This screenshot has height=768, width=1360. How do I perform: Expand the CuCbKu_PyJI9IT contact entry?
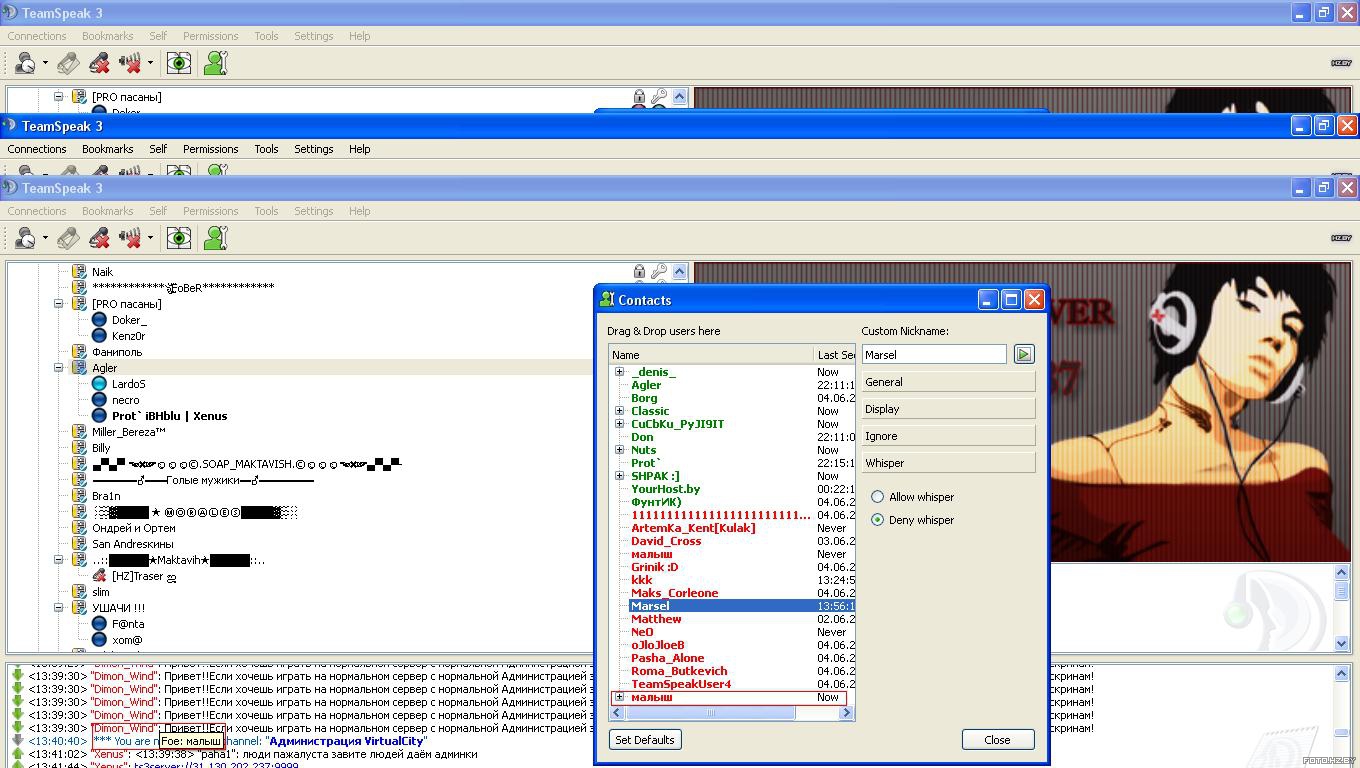click(619, 424)
